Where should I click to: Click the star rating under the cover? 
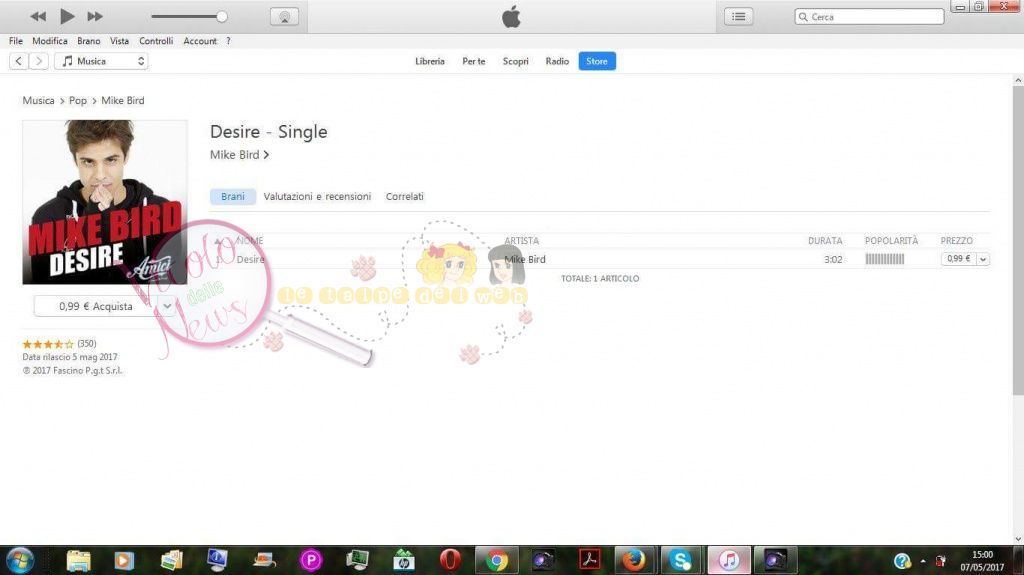click(48, 344)
